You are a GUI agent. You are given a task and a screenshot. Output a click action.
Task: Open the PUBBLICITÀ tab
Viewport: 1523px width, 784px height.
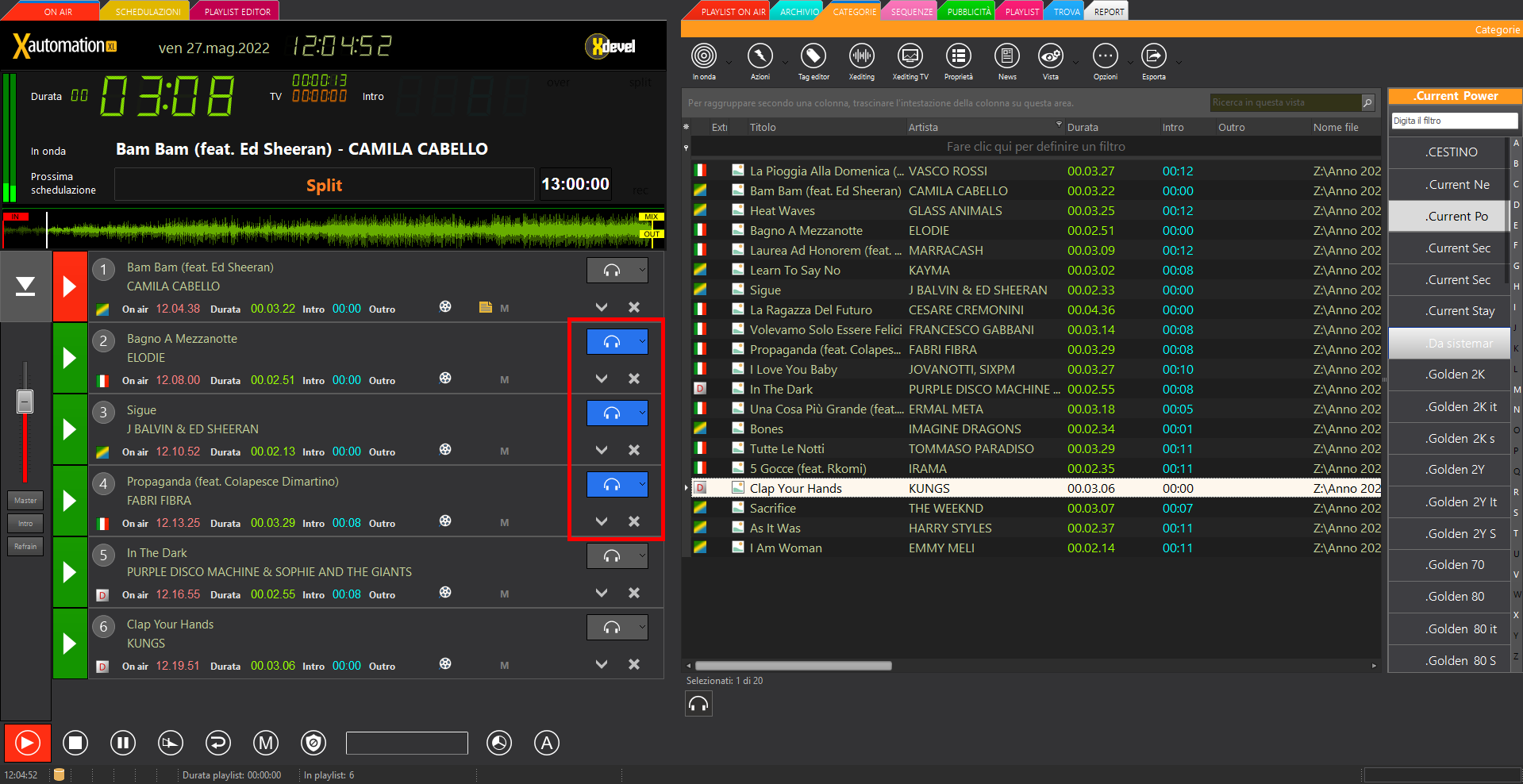969,12
